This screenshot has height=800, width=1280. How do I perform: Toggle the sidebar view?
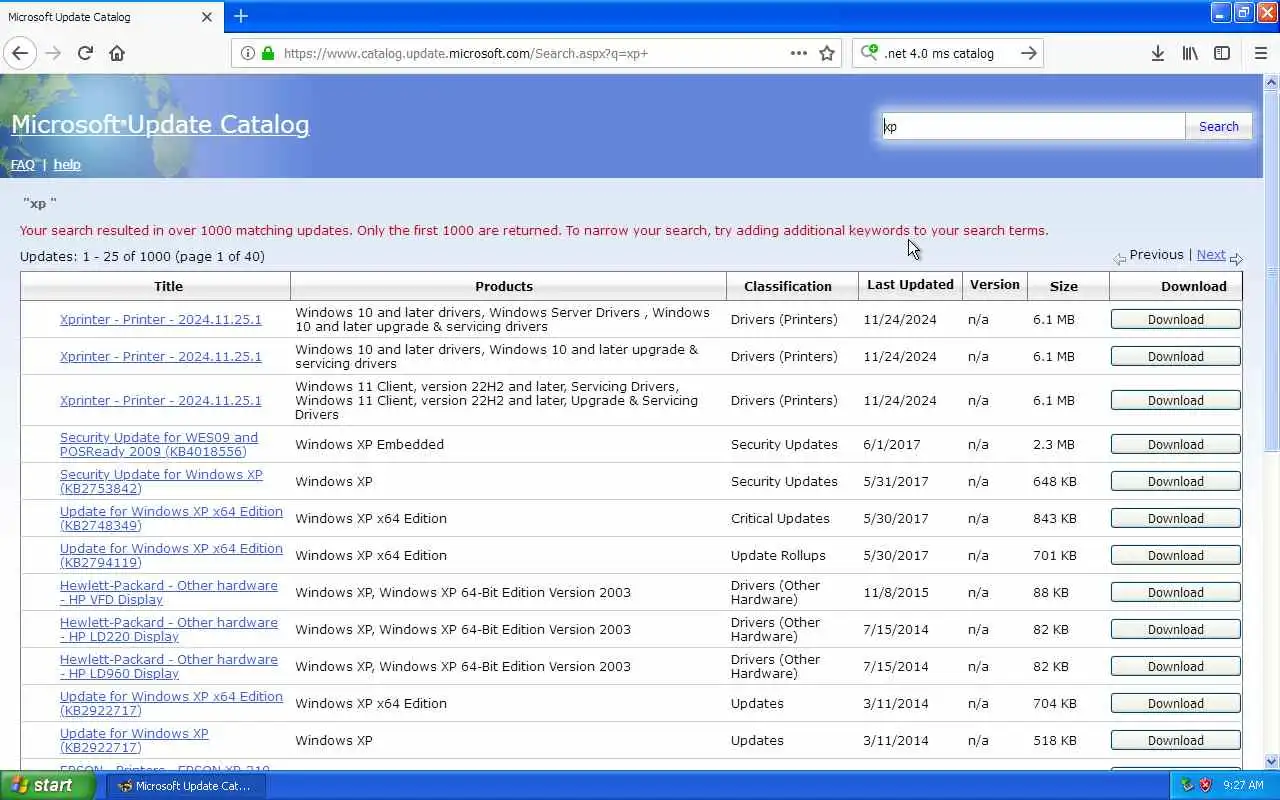[x=1222, y=53]
